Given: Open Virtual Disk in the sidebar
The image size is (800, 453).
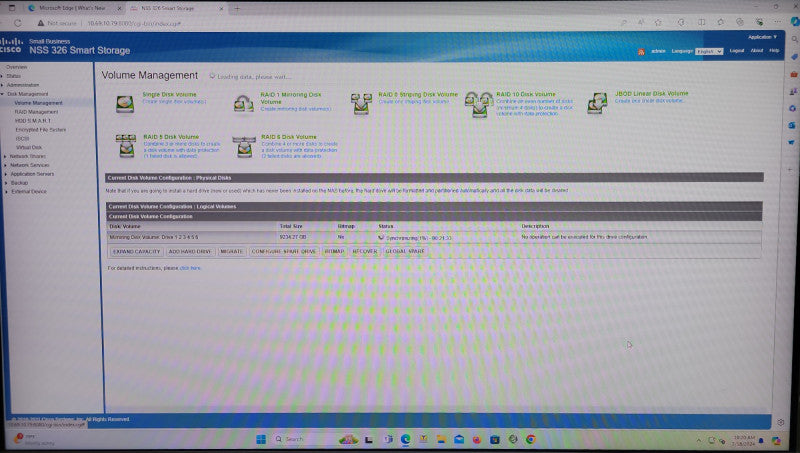Looking at the screenshot, I should [29, 147].
